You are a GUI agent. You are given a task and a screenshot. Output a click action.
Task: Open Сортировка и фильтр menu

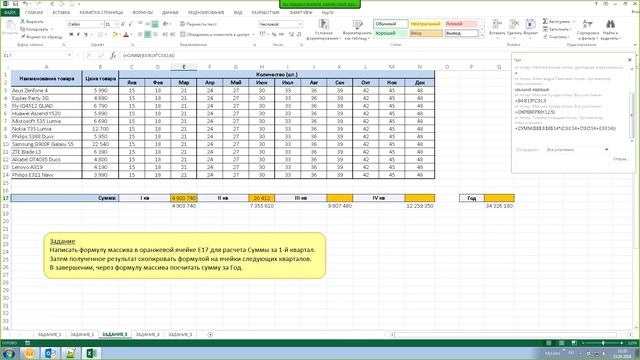588,29
